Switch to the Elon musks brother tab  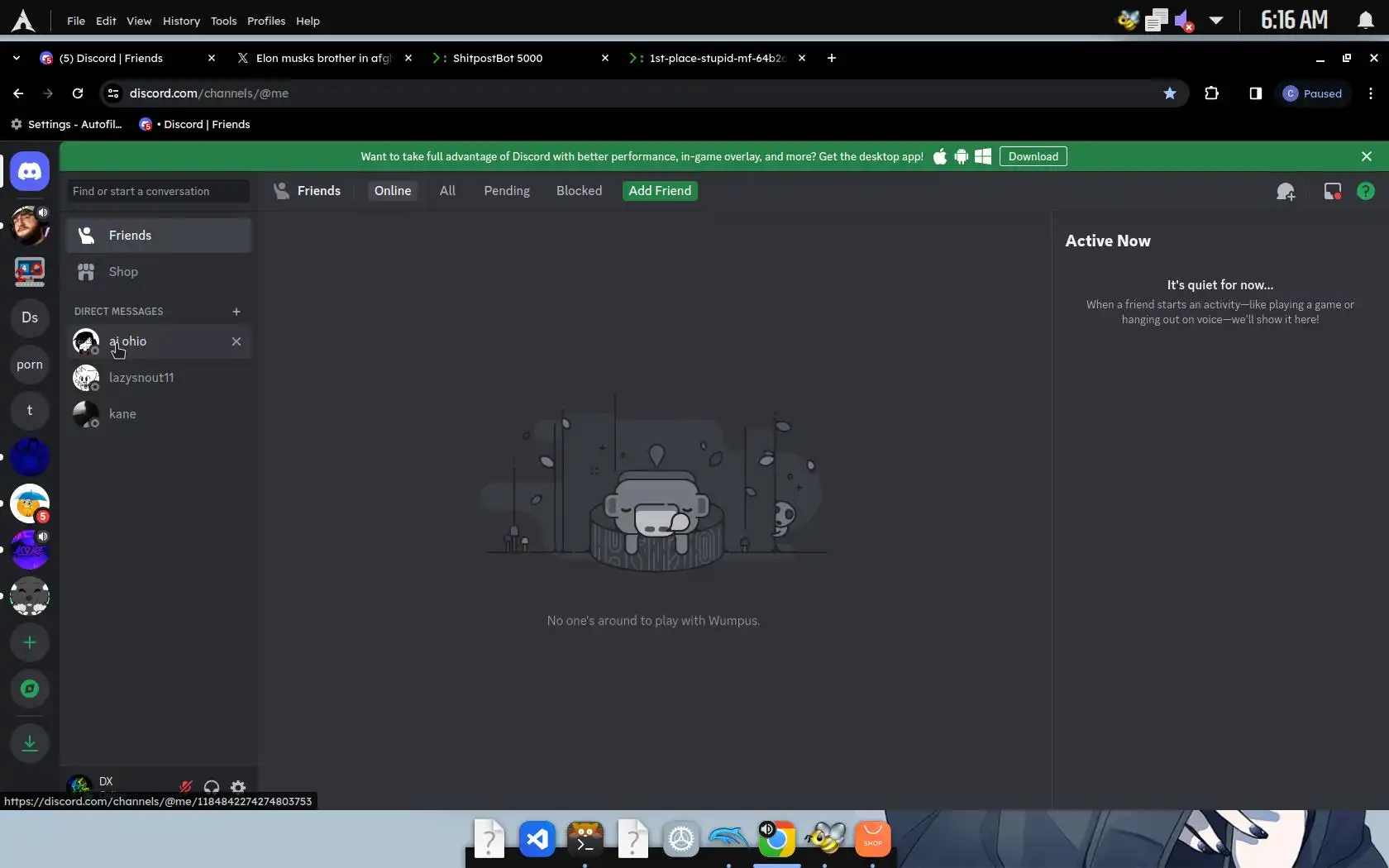tap(324, 58)
